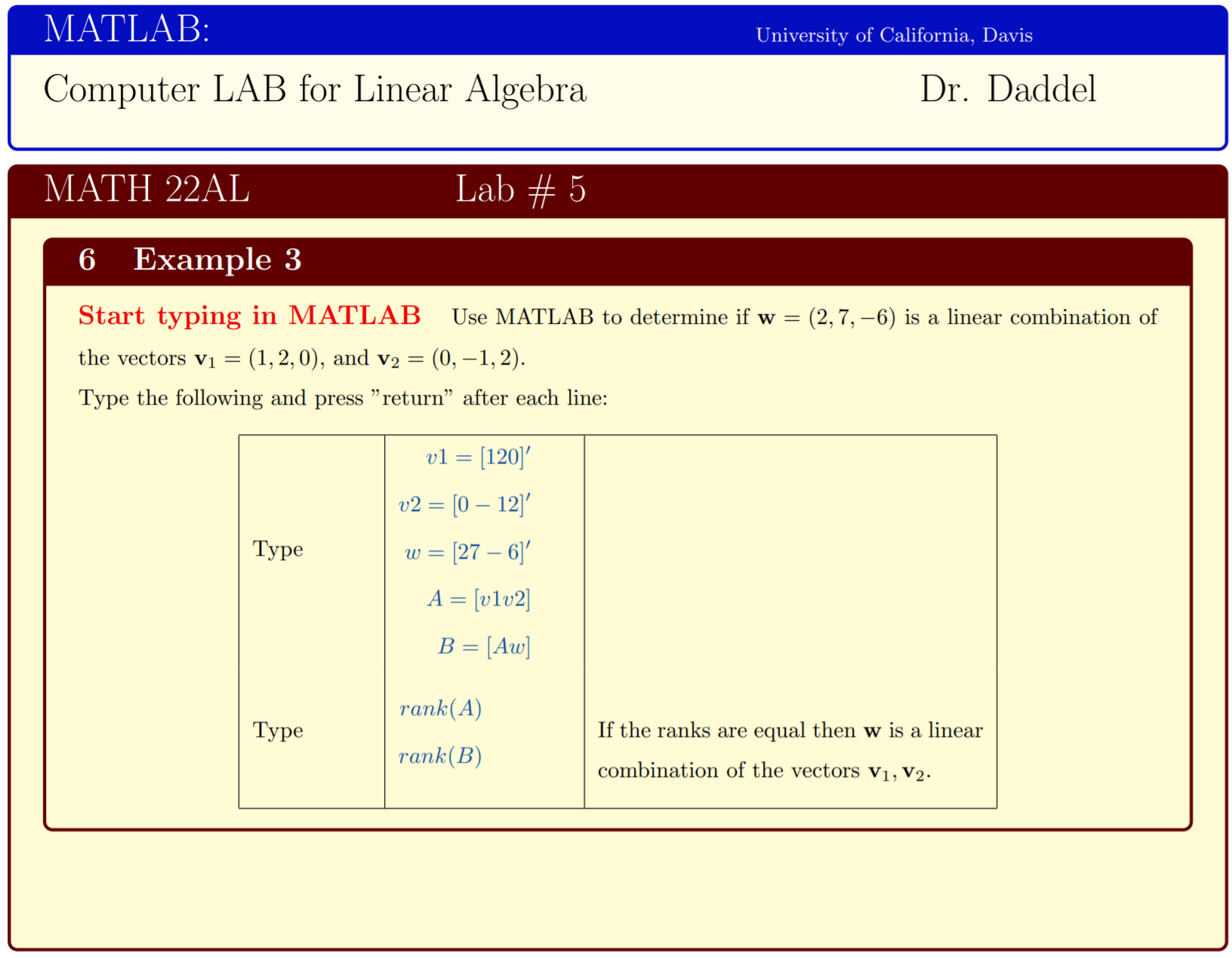Click the "MATH 22AL" course label
The height and width of the screenshot is (958, 1232).
(x=146, y=189)
